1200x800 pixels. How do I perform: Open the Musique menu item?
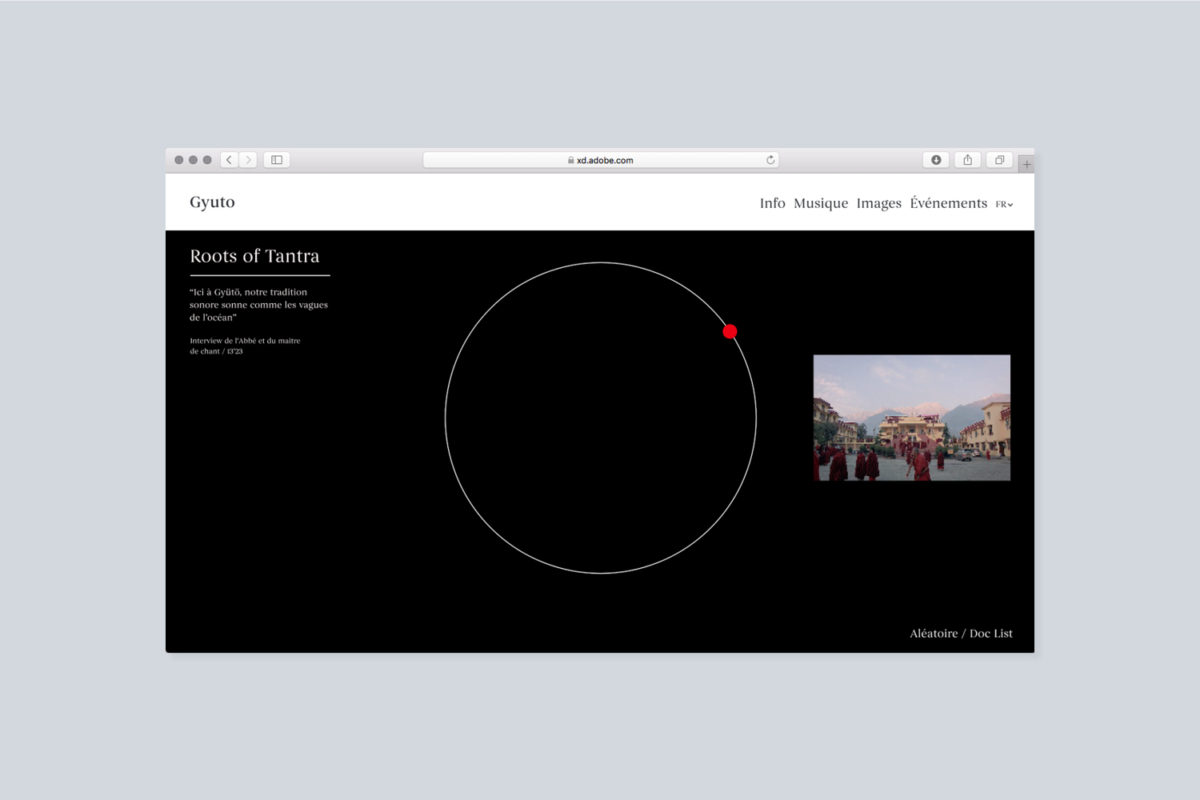tap(821, 203)
